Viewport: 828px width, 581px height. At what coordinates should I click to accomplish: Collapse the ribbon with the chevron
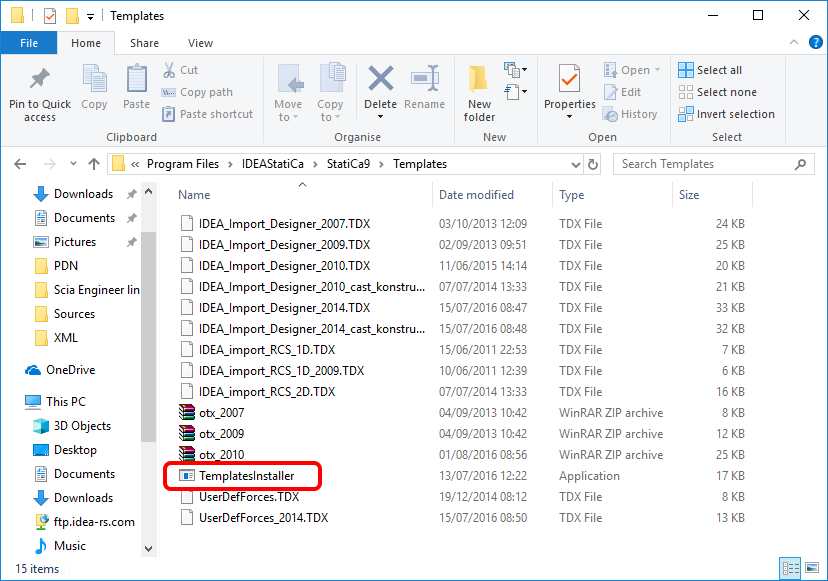794,43
